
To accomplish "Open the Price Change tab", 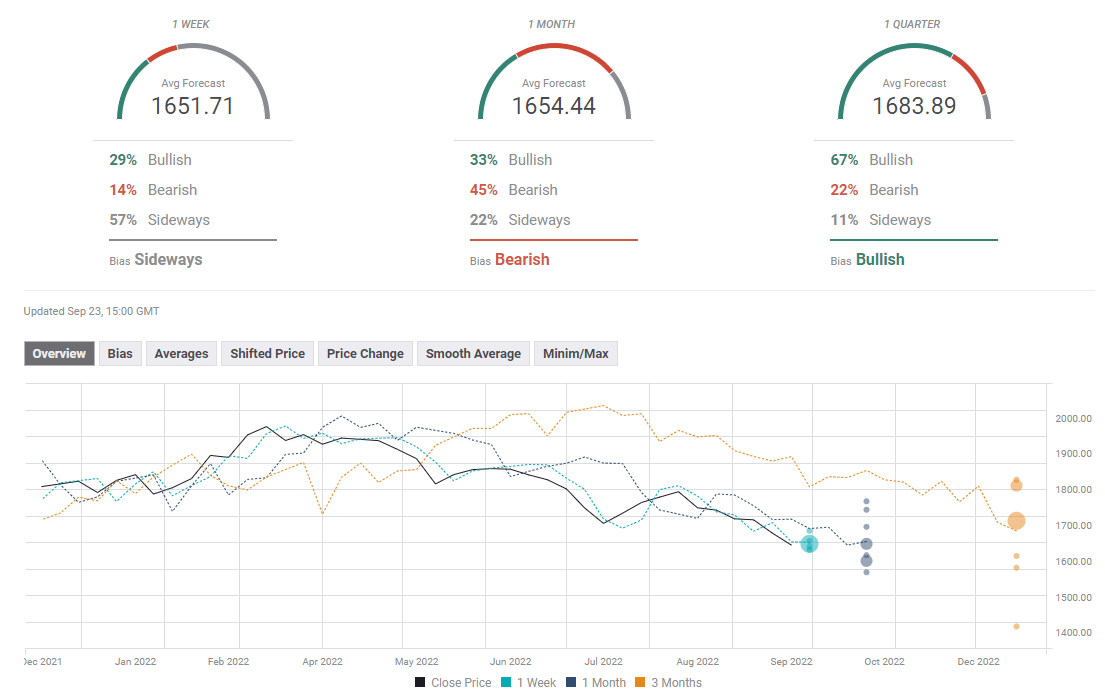I will click(x=365, y=353).
